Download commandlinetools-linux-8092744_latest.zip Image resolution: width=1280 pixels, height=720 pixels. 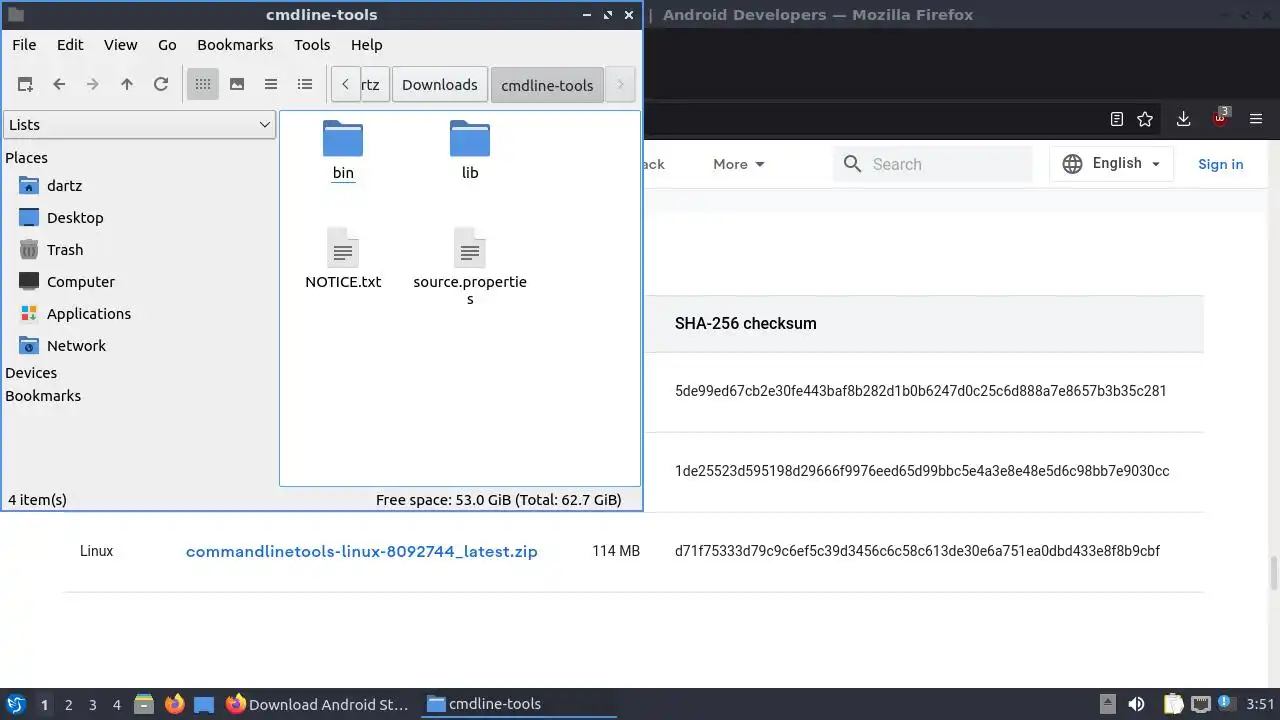362,551
